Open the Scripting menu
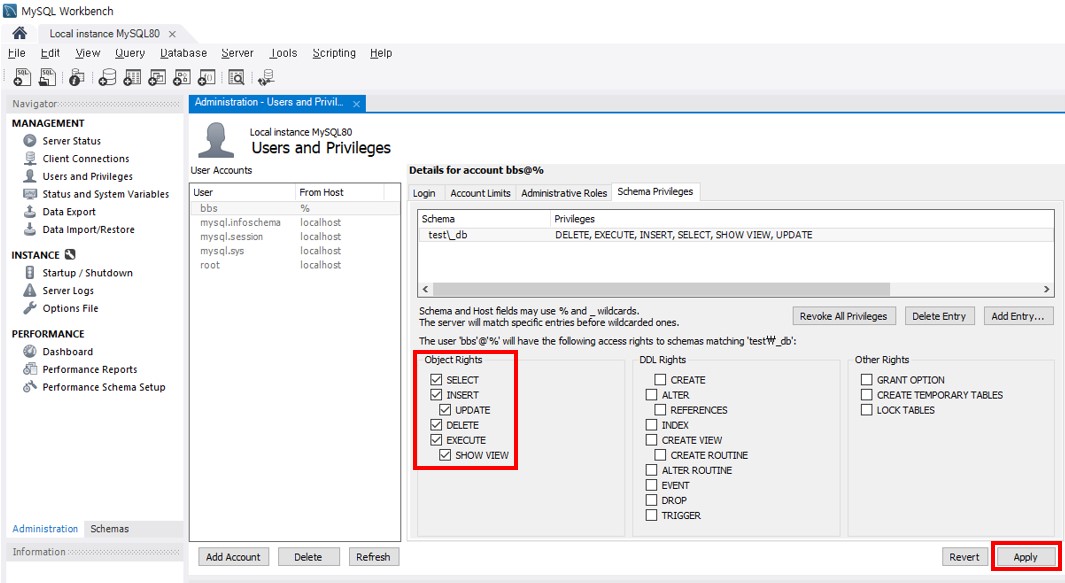 tap(333, 53)
